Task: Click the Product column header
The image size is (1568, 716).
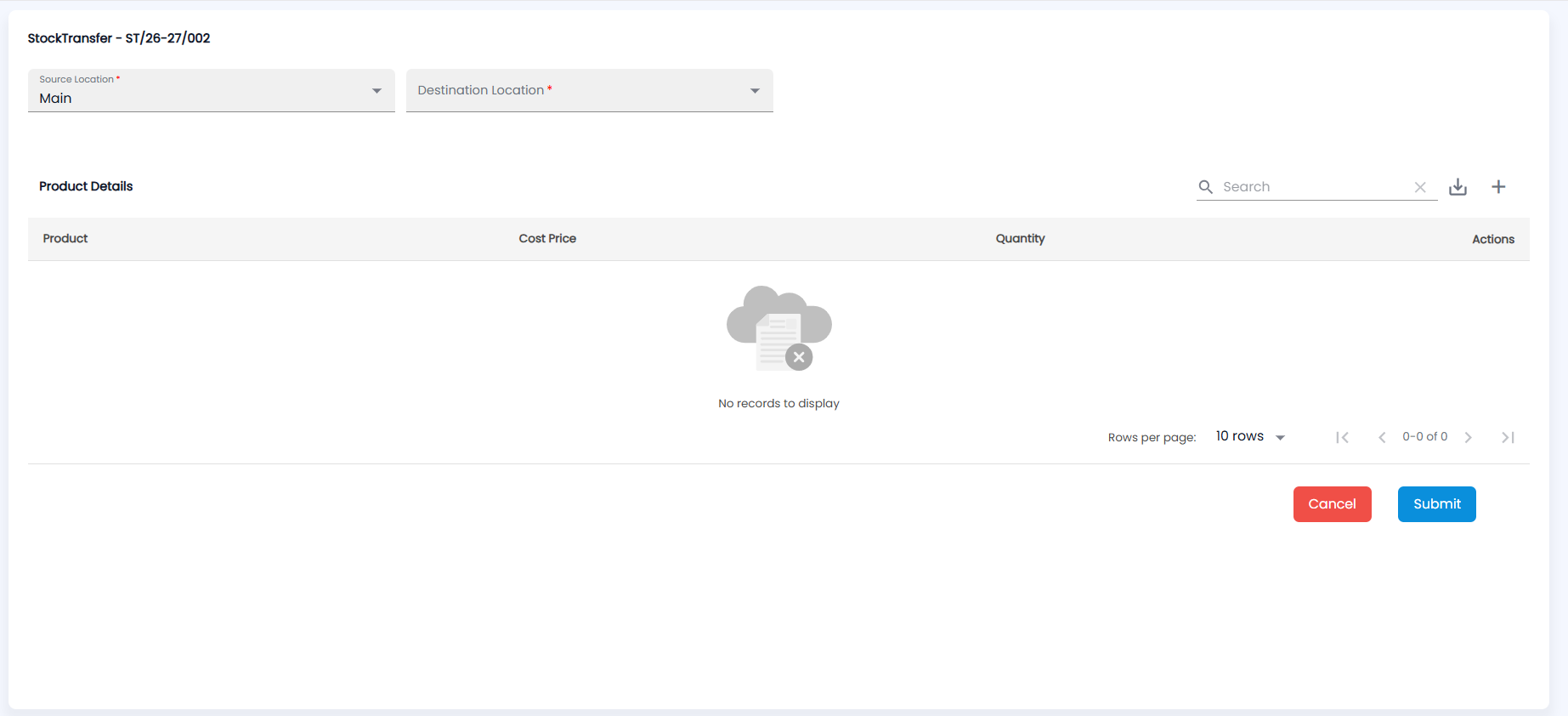Action: click(65, 239)
